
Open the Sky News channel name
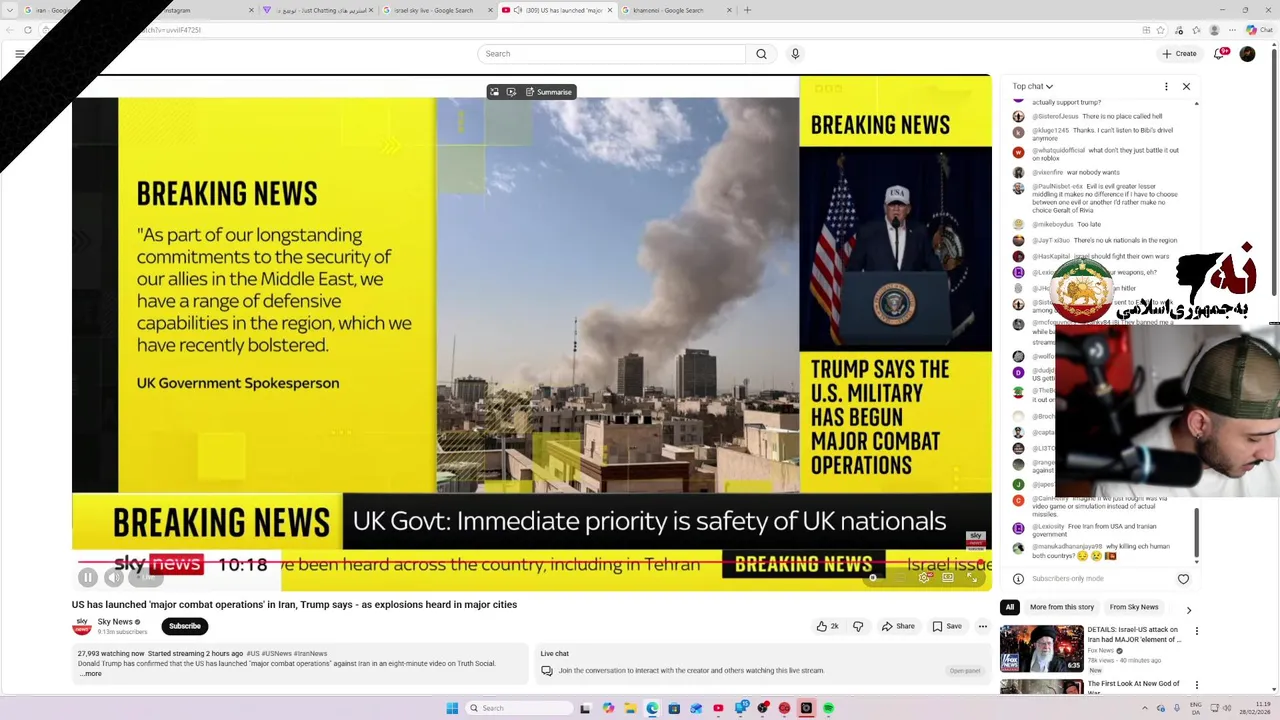(x=115, y=622)
